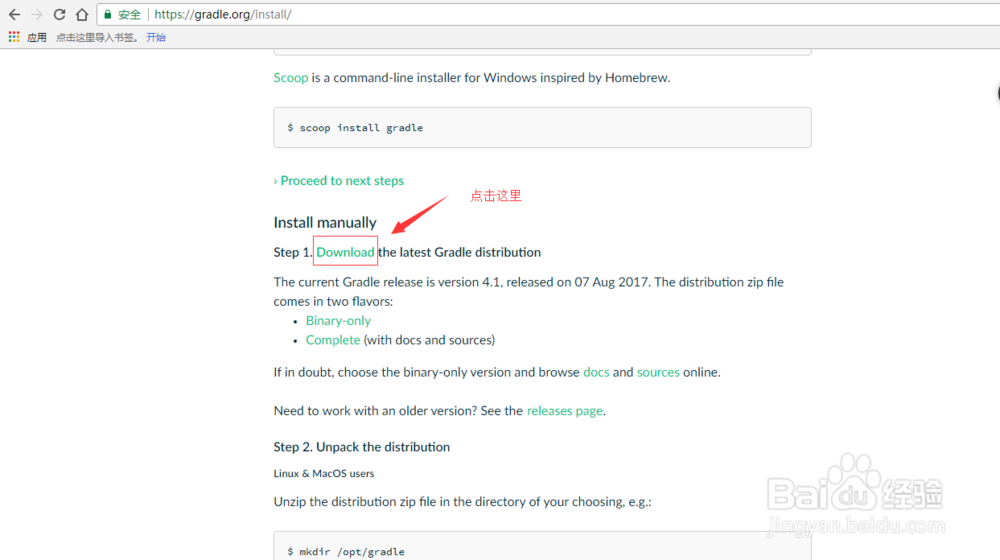
Task: Click the browser forward arrow
Action: (36, 15)
